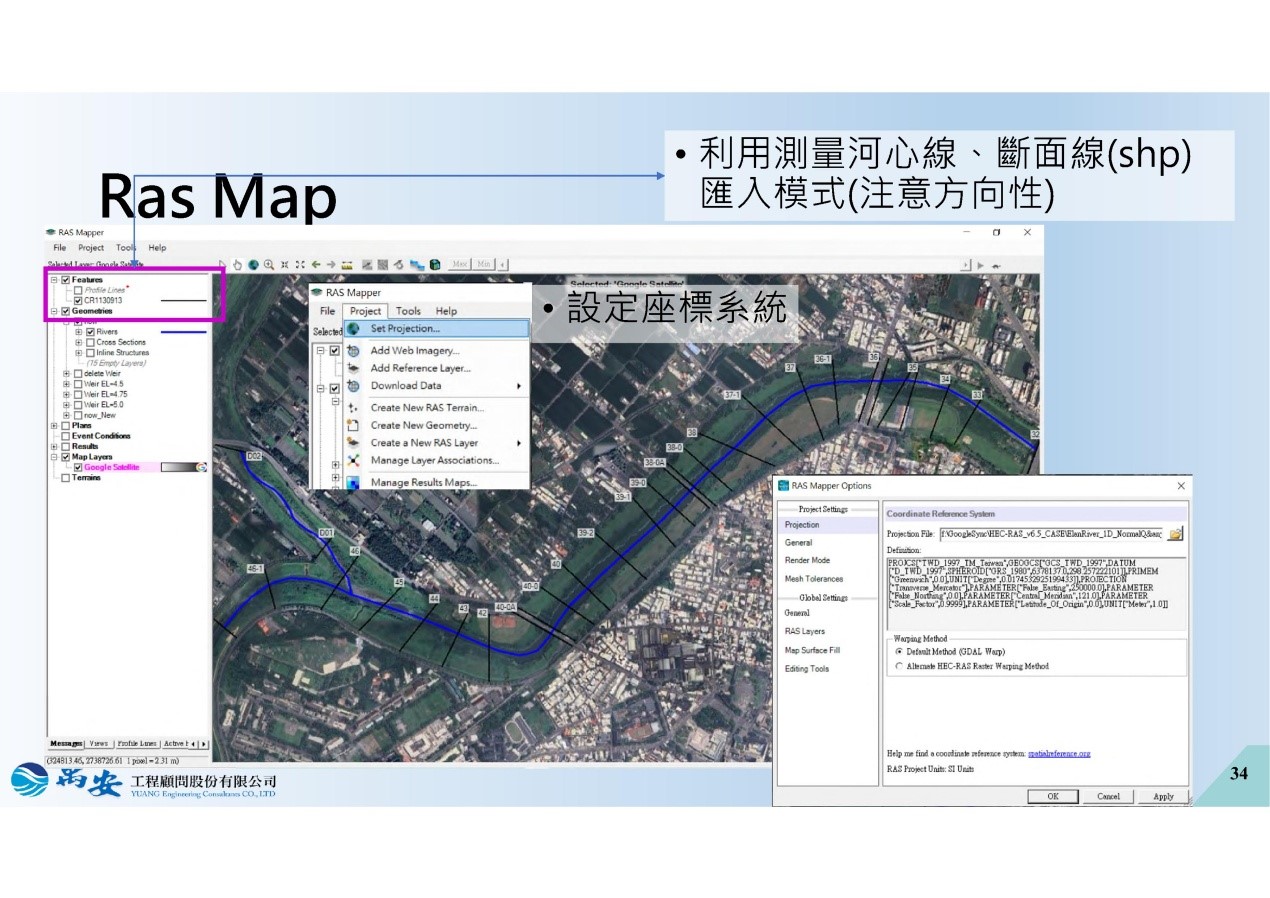Expand the Weir EL=4.5 geometry node
This screenshot has width=1270, height=898.
(x=67, y=384)
